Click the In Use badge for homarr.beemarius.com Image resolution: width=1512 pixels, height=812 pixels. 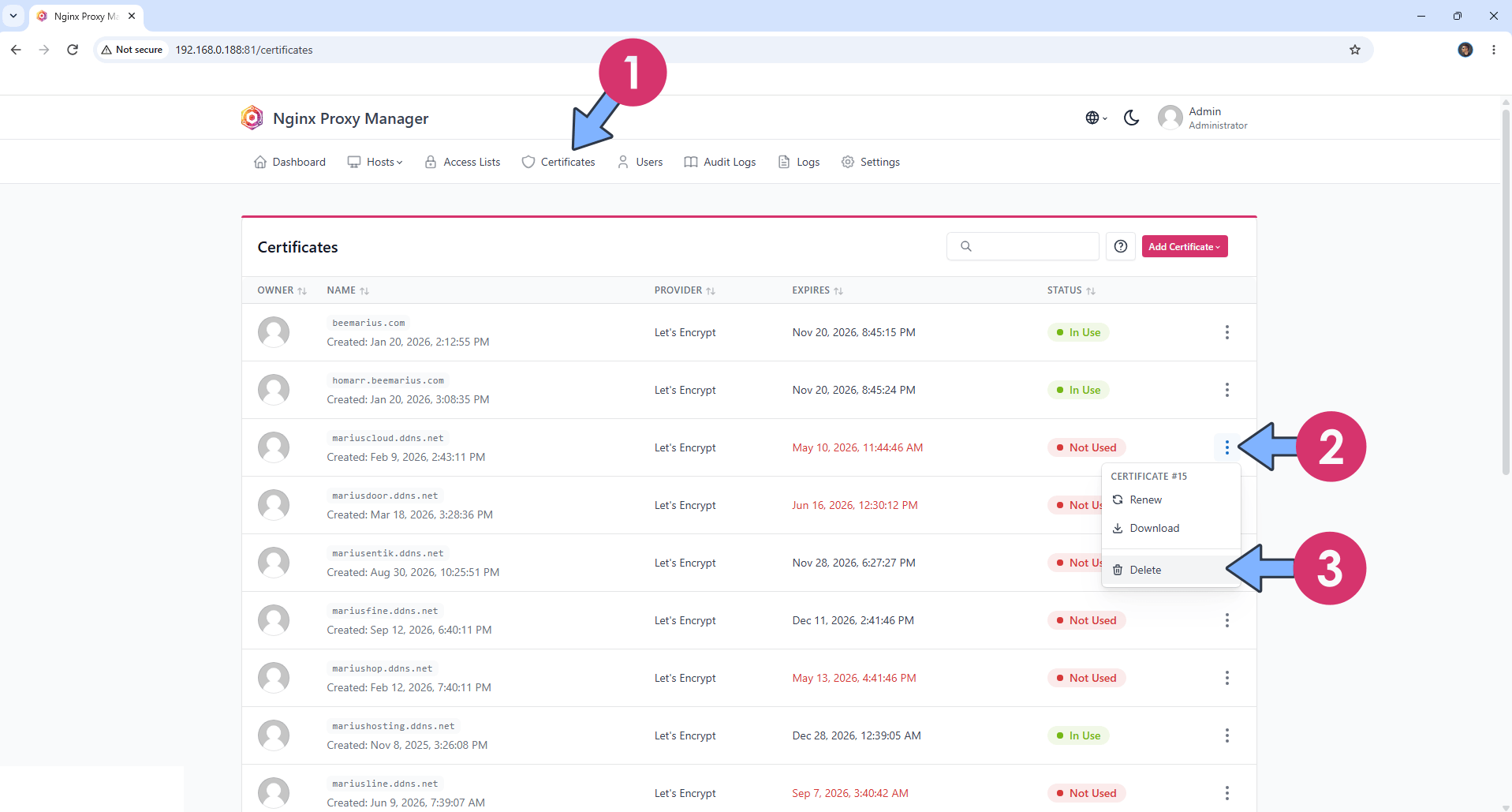[1078, 390]
